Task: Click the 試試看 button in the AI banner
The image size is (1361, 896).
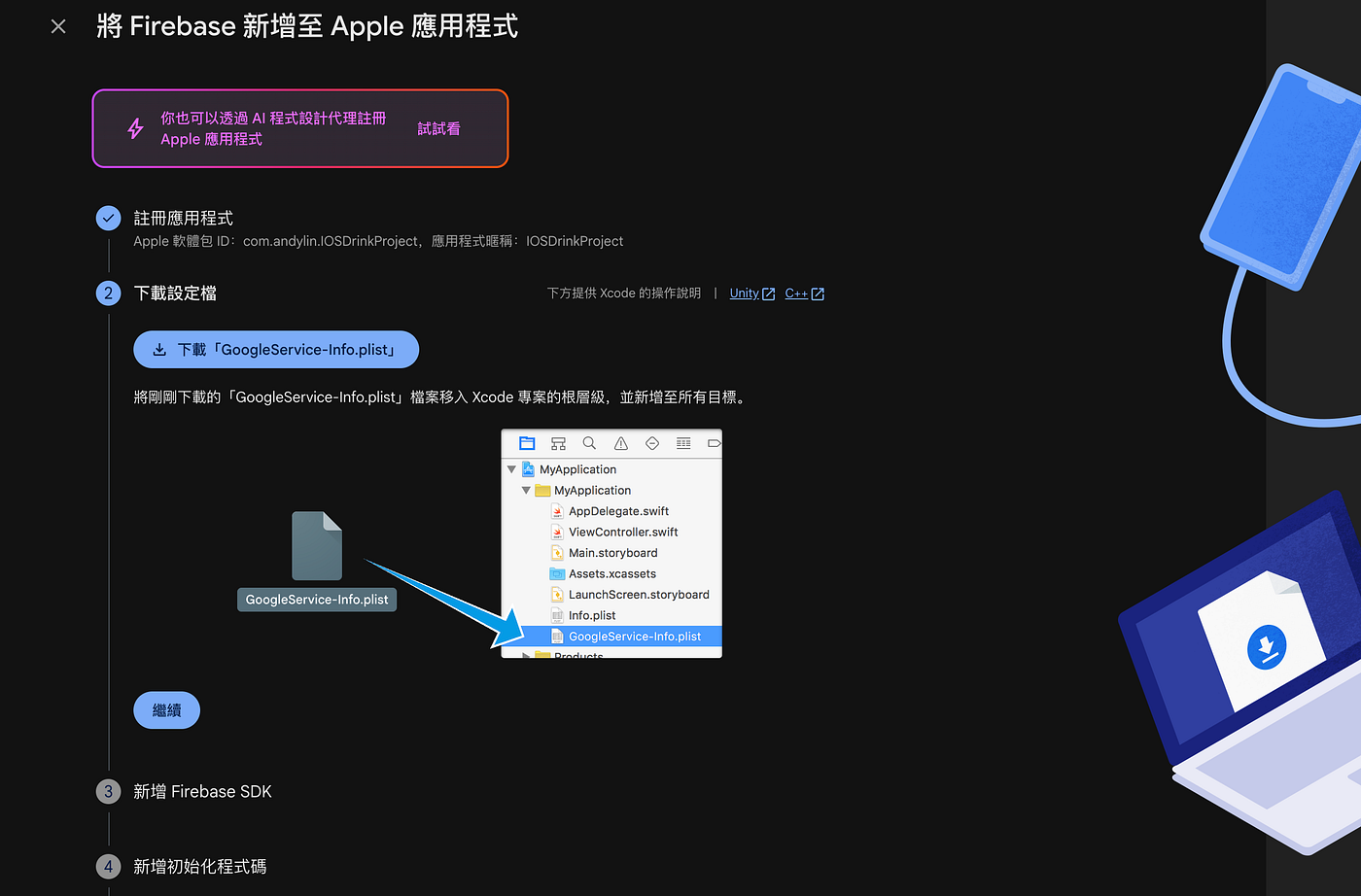Action: [x=438, y=128]
